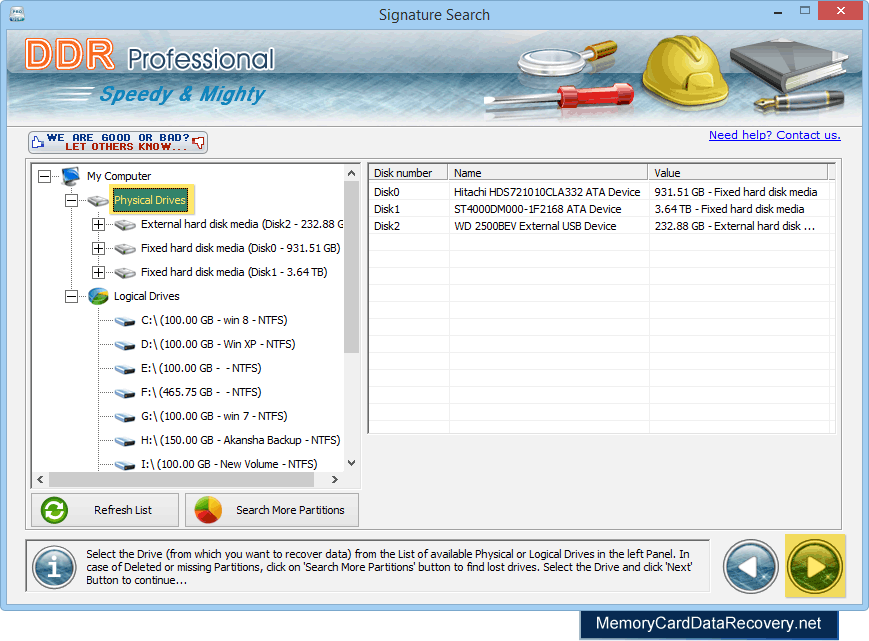
Task: Click the Value column header
Action: point(738,173)
